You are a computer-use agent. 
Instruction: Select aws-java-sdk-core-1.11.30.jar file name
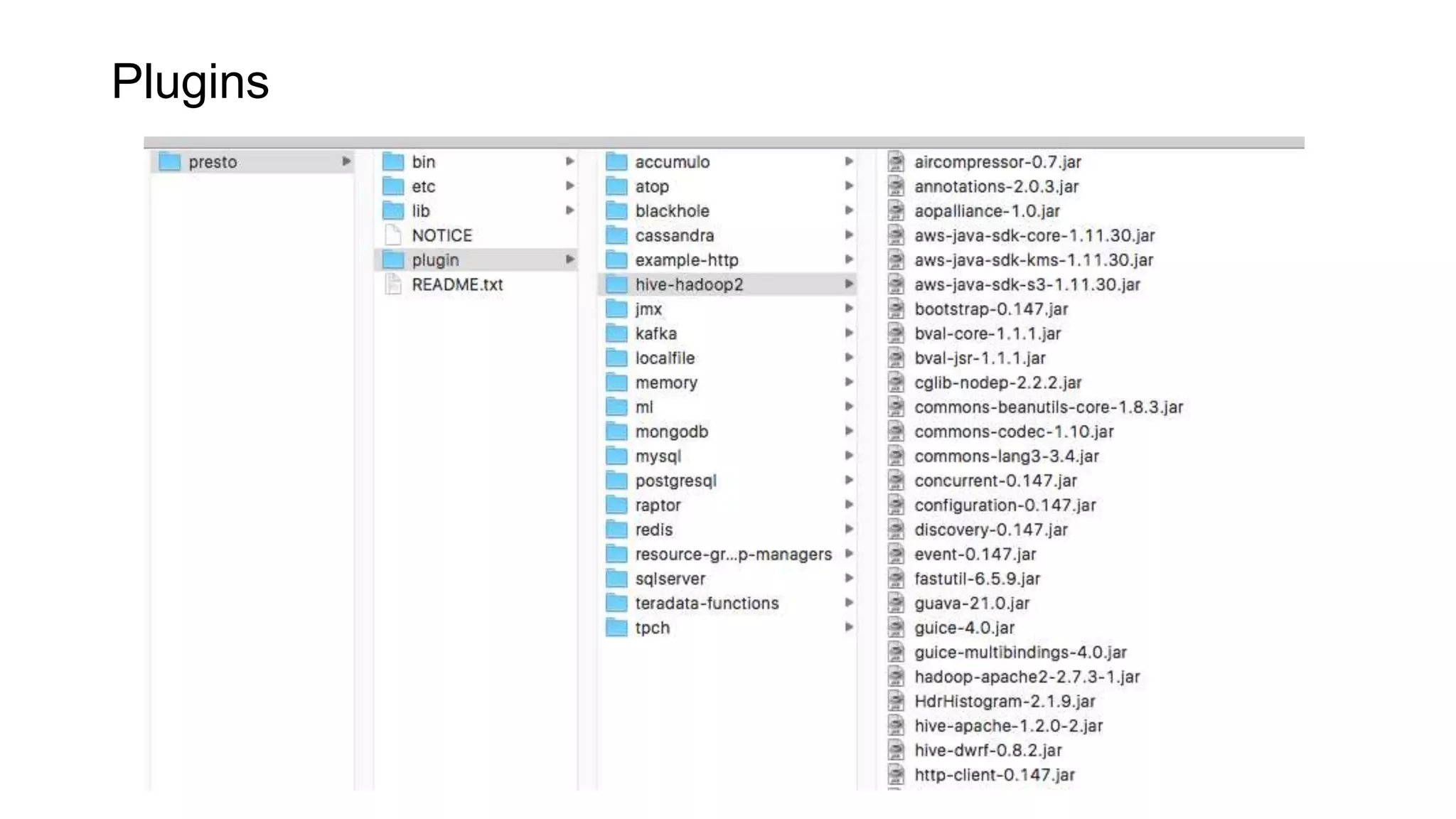(x=1034, y=236)
